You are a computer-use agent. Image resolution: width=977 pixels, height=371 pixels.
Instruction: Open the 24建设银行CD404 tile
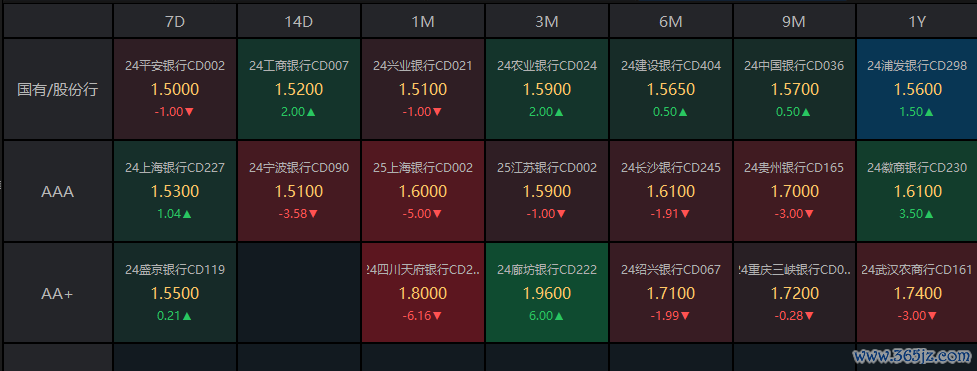coord(671,89)
